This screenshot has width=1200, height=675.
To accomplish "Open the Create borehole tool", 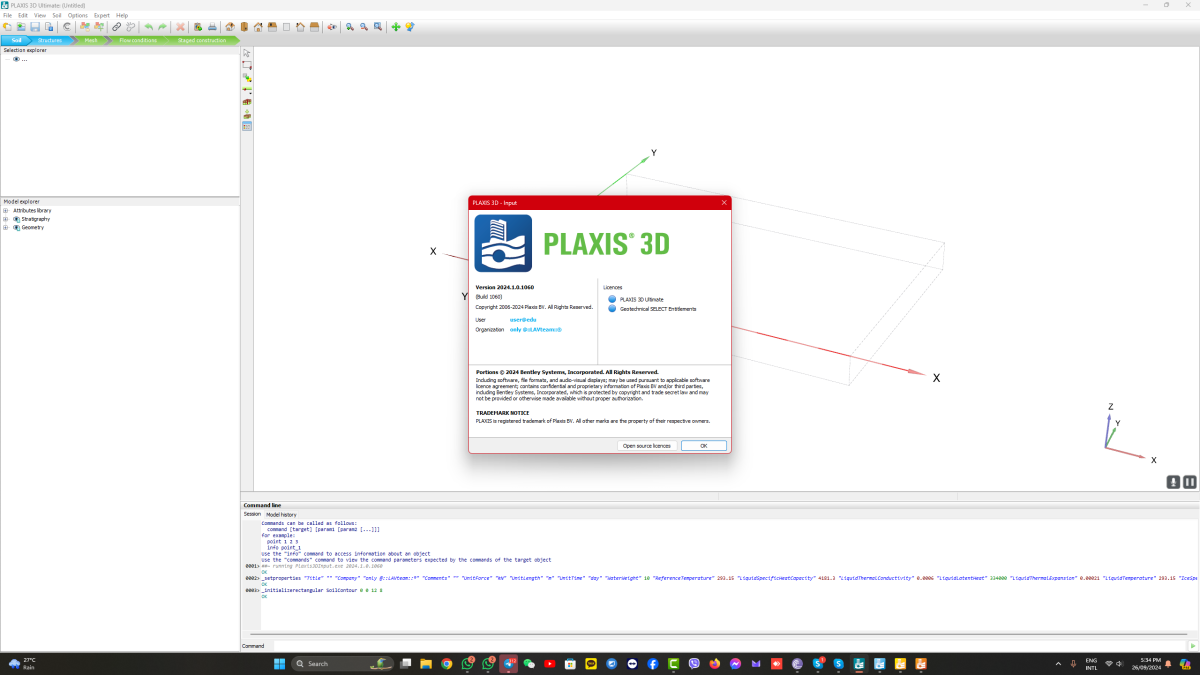I will 246,76.
